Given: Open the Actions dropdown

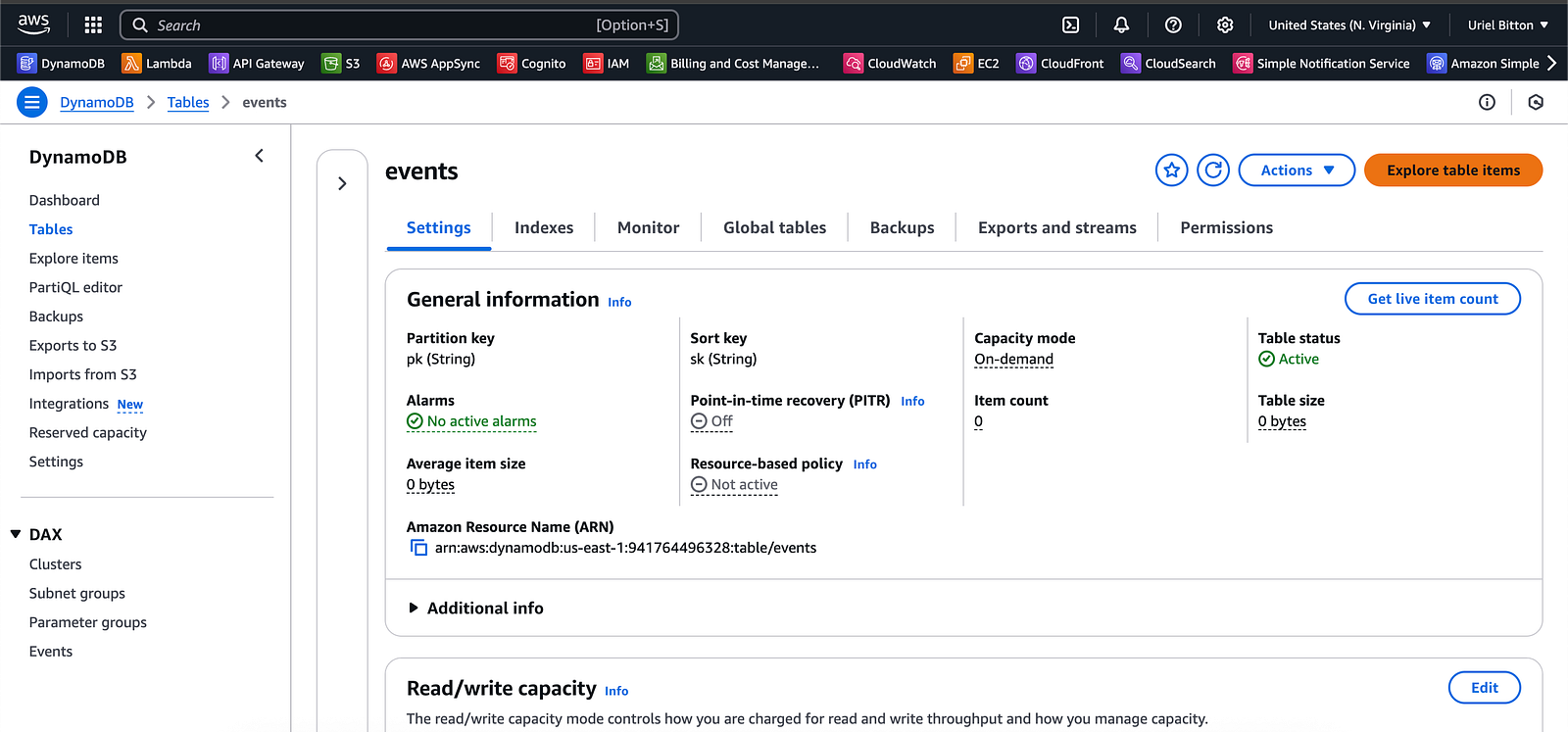Looking at the screenshot, I should 1297,171.
